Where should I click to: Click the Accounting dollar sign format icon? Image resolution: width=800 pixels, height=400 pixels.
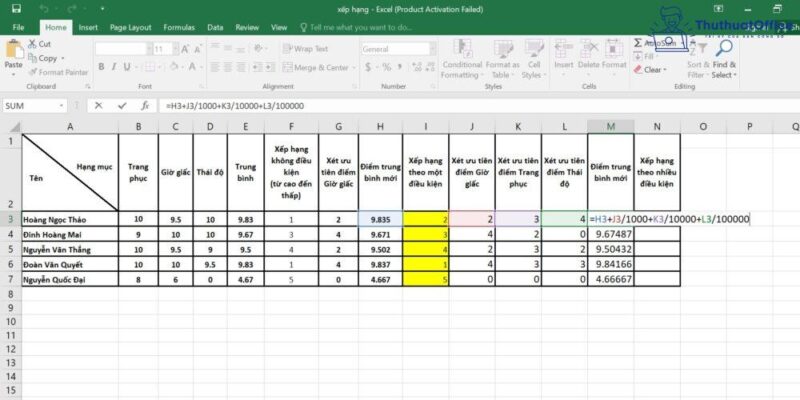pyautogui.click(x=368, y=67)
